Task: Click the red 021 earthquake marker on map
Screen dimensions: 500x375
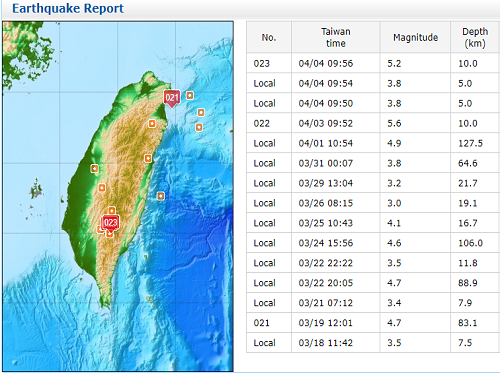Action: [x=171, y=98]
